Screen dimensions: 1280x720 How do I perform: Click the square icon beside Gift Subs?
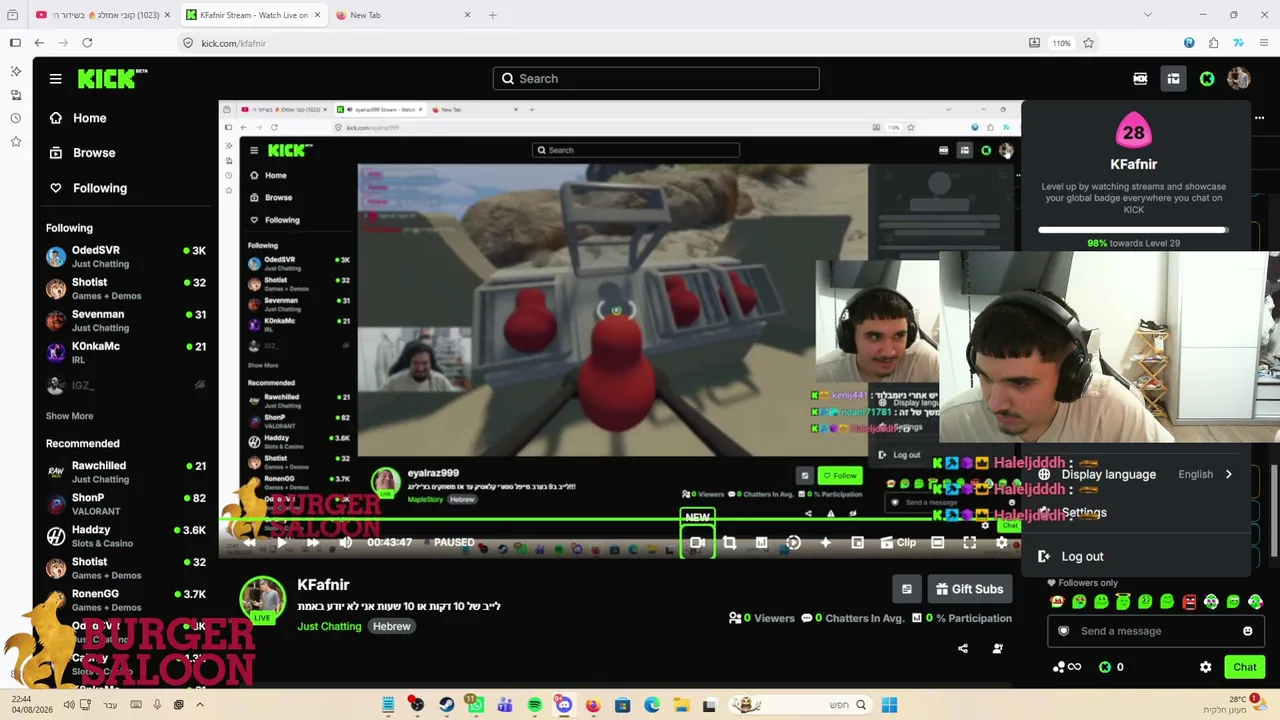click(907, 589)
